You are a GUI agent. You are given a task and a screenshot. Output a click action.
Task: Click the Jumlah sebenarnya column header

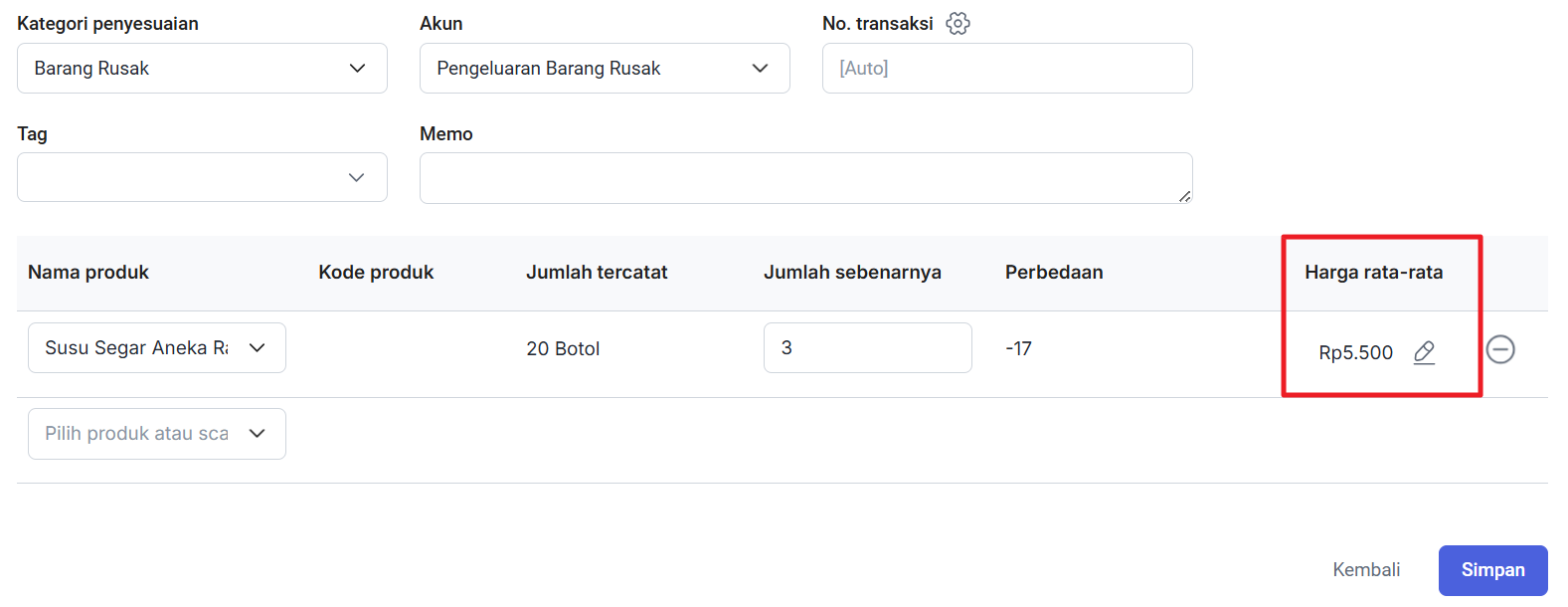tap(852, 273)
